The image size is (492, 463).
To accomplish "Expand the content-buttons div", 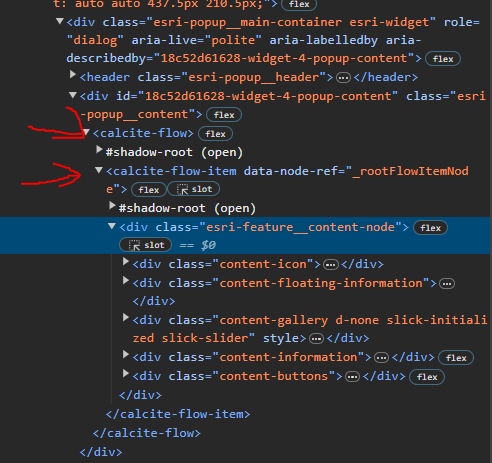I will (125, 374).
